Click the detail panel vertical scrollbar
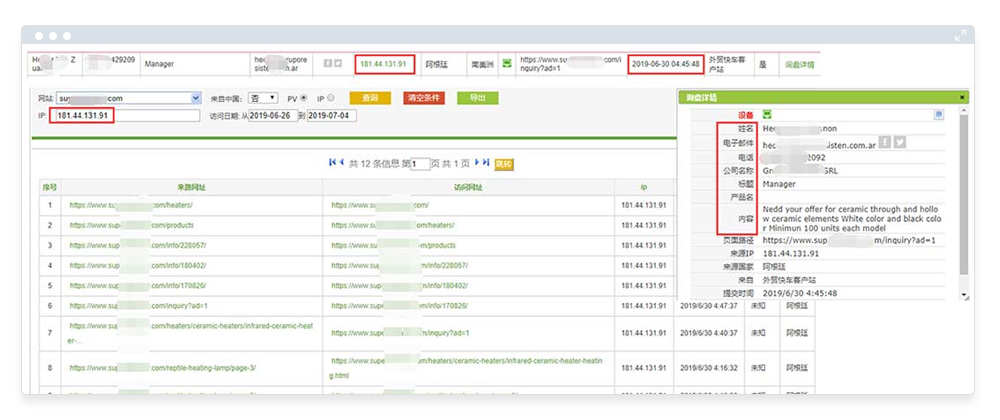The image size is (1000, 420). pos(963,200)
